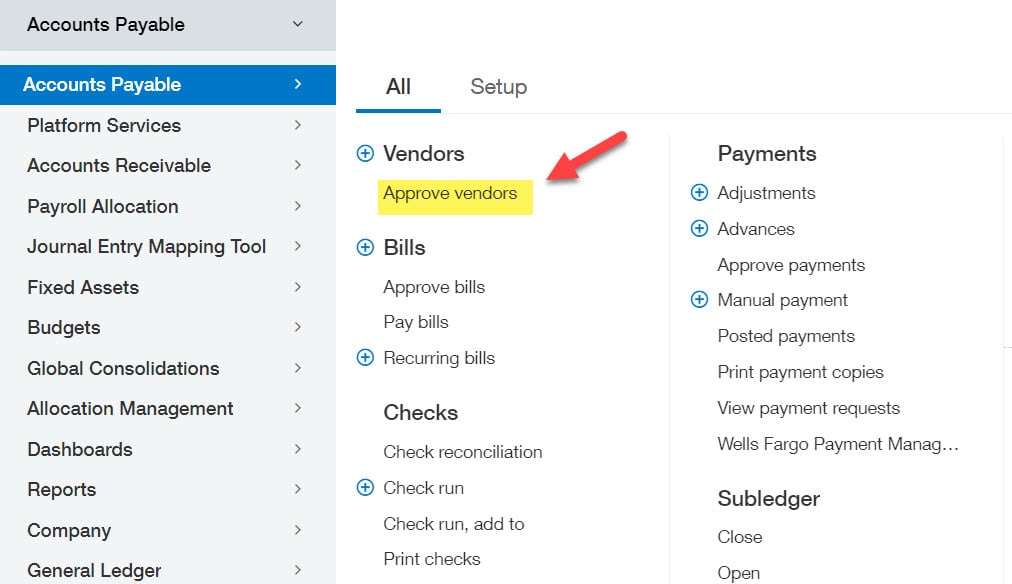The image size is (1012, 584).
Task: Expand the General Ledger submenu arrow
Action: [x=297, y=570]
